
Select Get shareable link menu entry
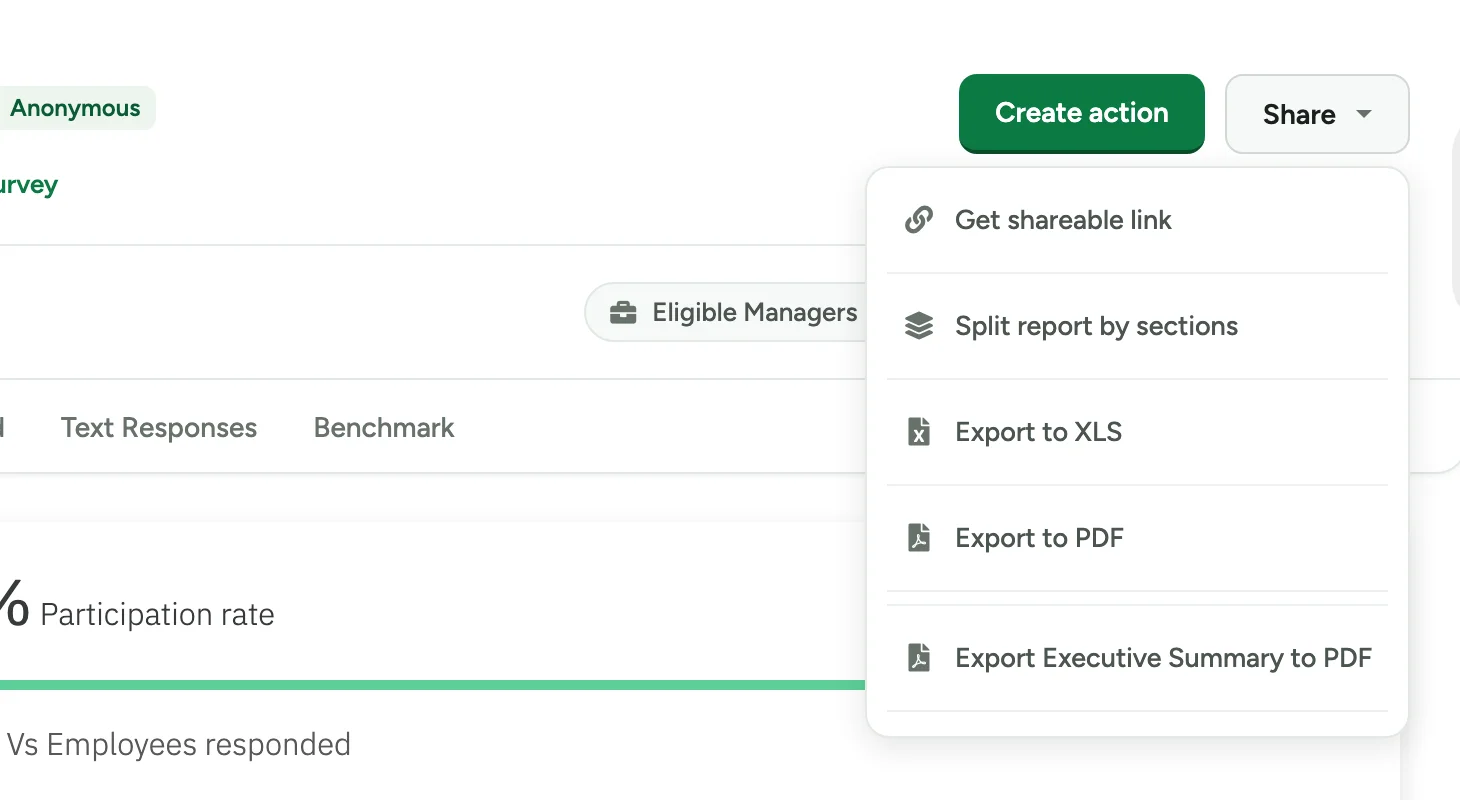pos(1137,220)
